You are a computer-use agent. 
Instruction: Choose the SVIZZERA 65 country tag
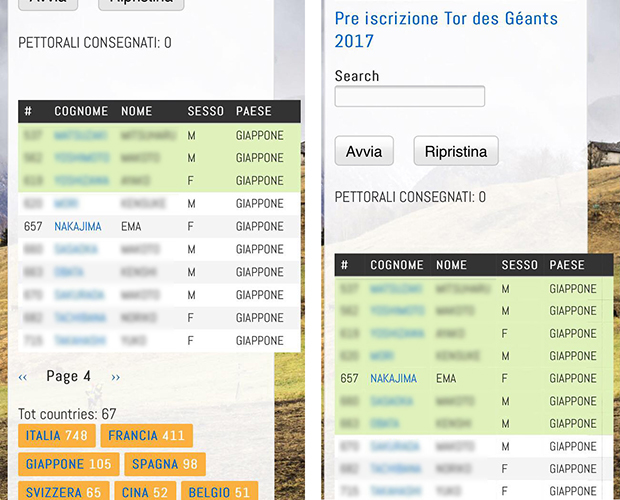tap(64, 492)
